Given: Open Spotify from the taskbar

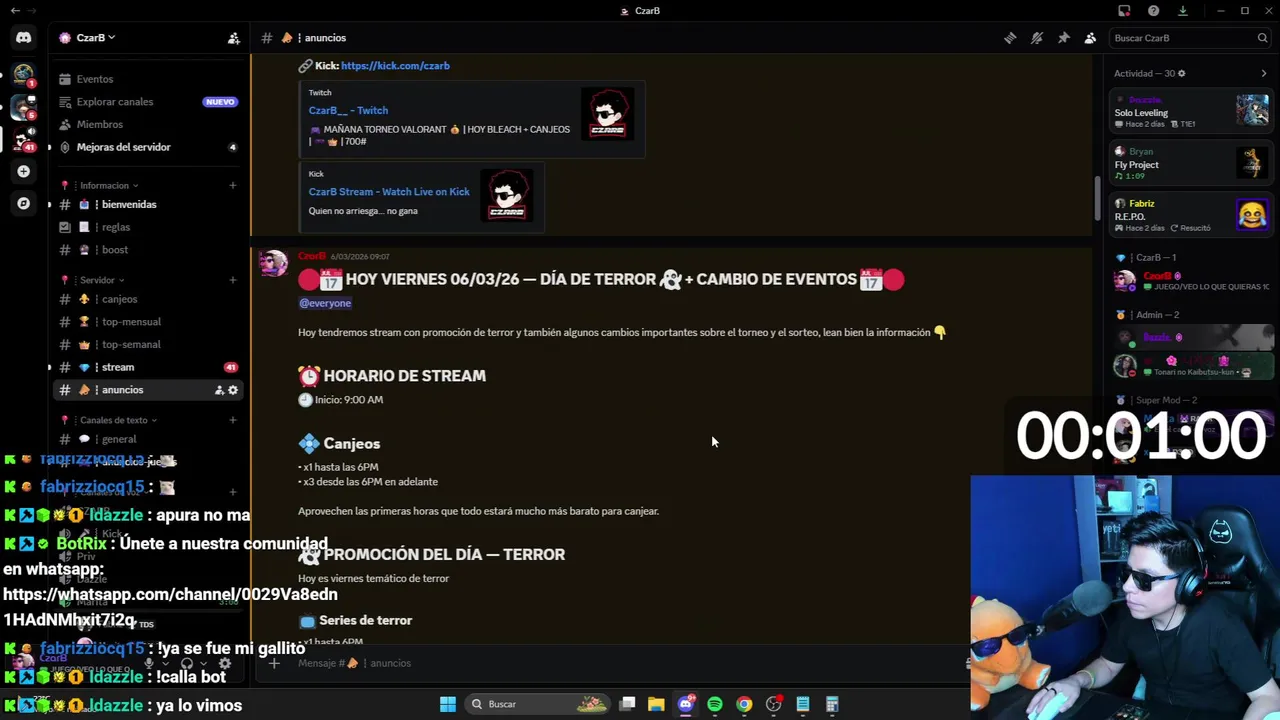Looking at the screenshot, I should 714,704.
